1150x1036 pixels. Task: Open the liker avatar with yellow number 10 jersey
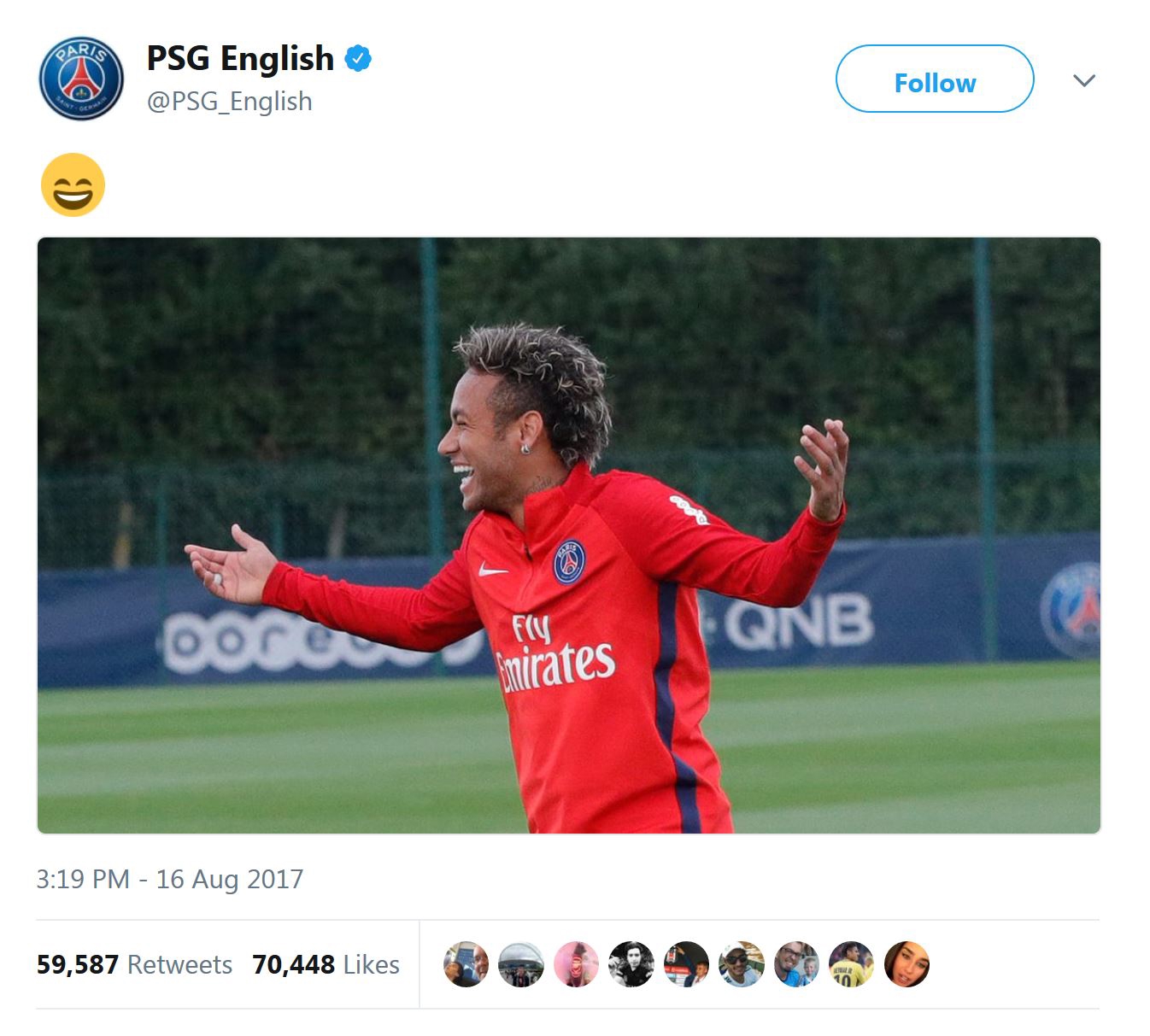(x=851, y=964)
